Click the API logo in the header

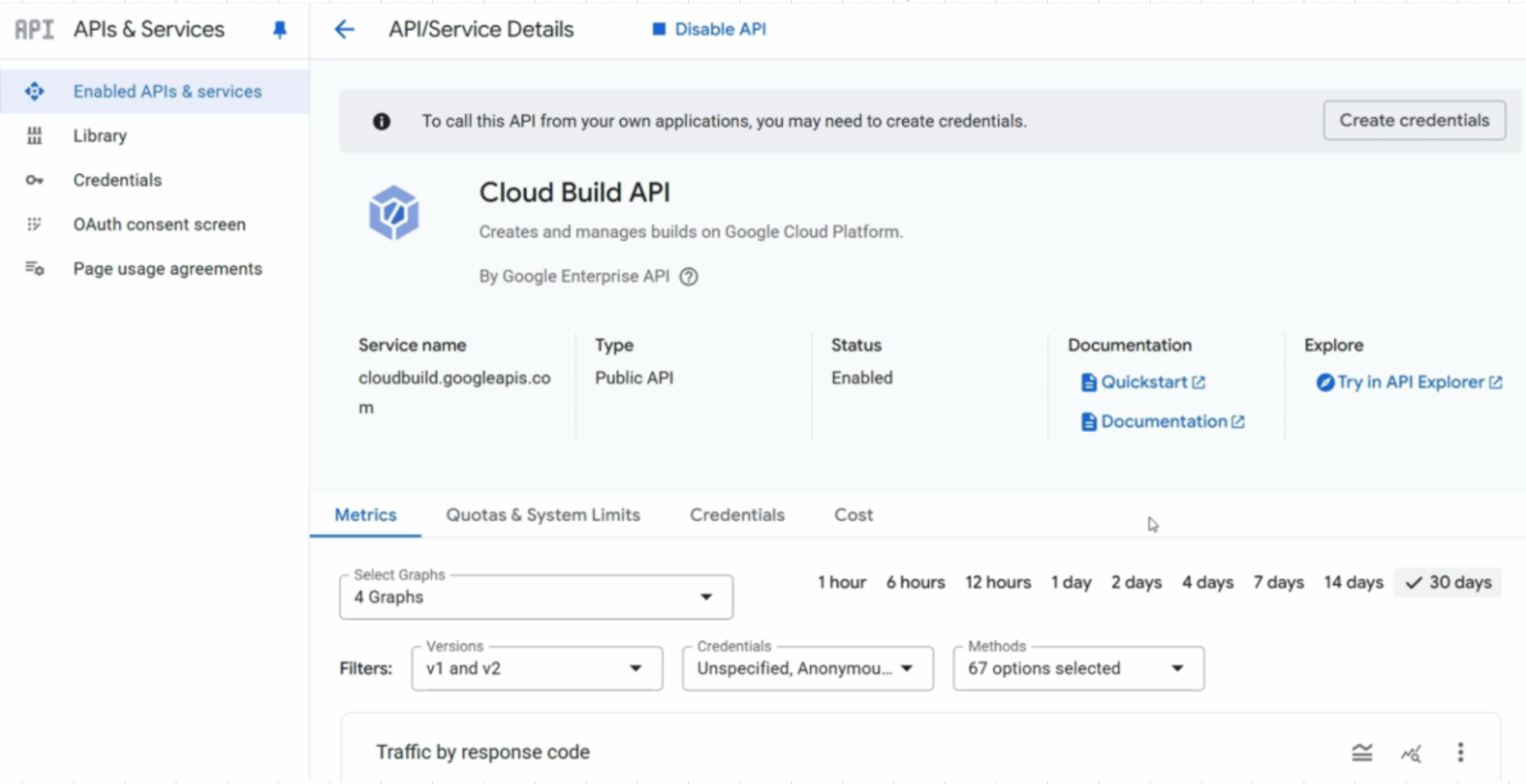pos(35,29)
